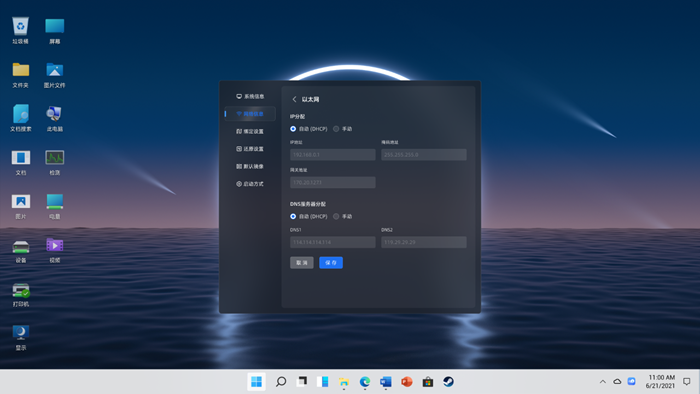Viewport: 700px width, 394px height.
Task: Click the 保存 save button
Action: (x=331, y=262)
